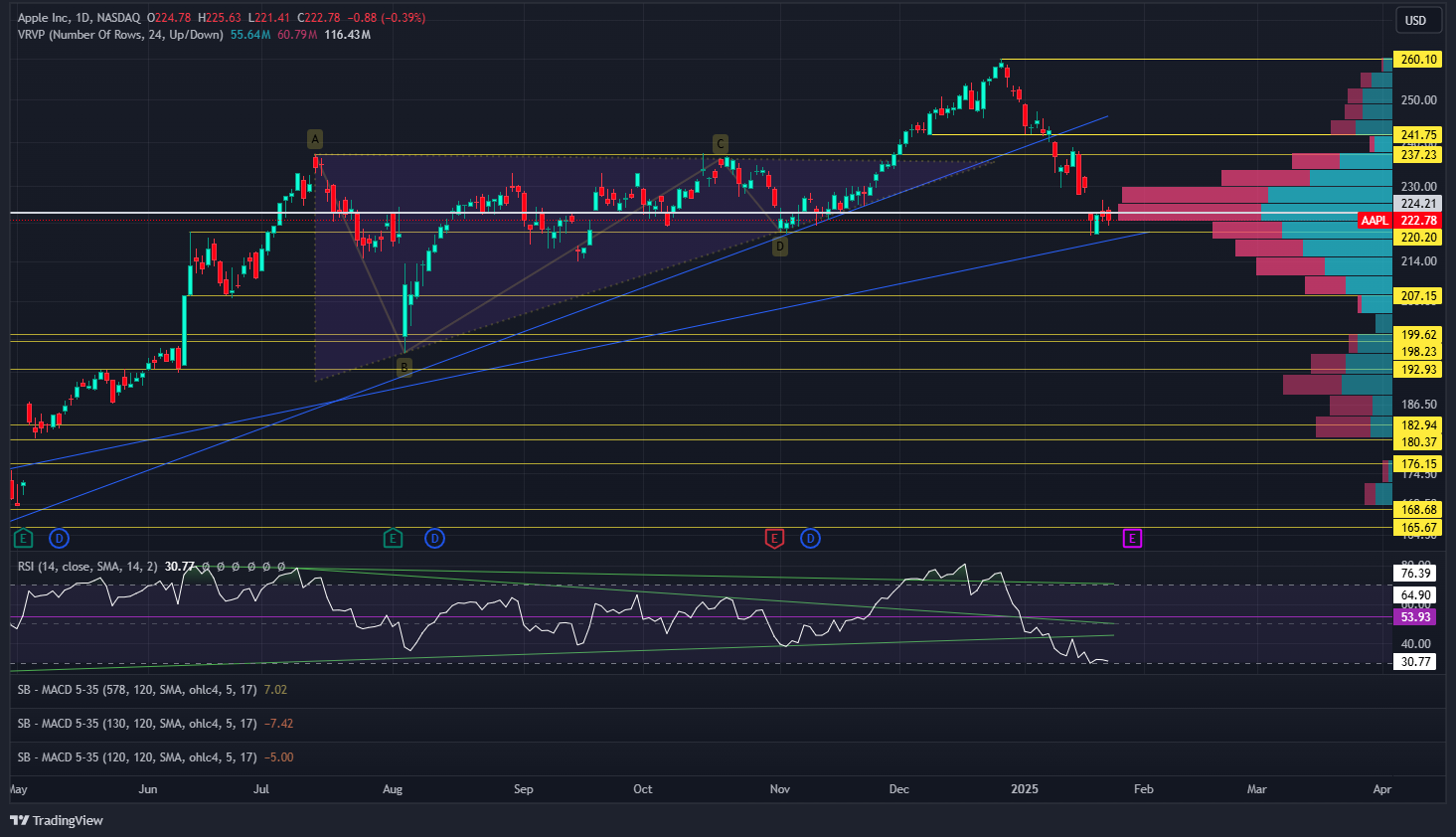Click the SB - MACD 130 indicator legend
The image size is (1456, 837).
click(137, 724)
